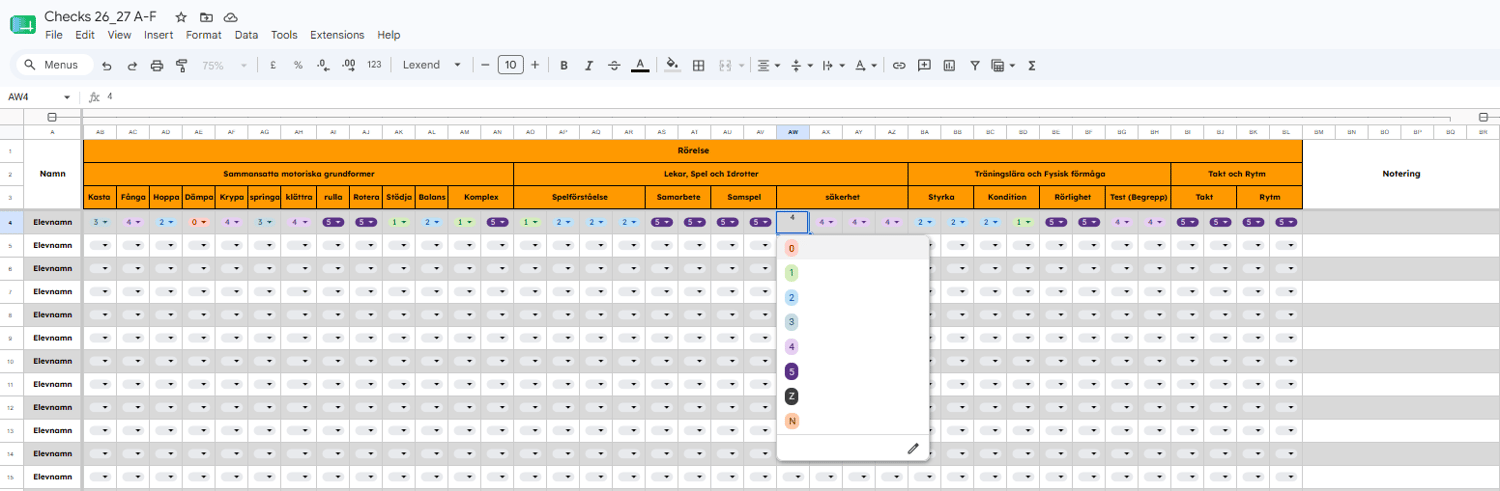
Task: Click the Increase decimal places icon
Action: coord(348,65)
